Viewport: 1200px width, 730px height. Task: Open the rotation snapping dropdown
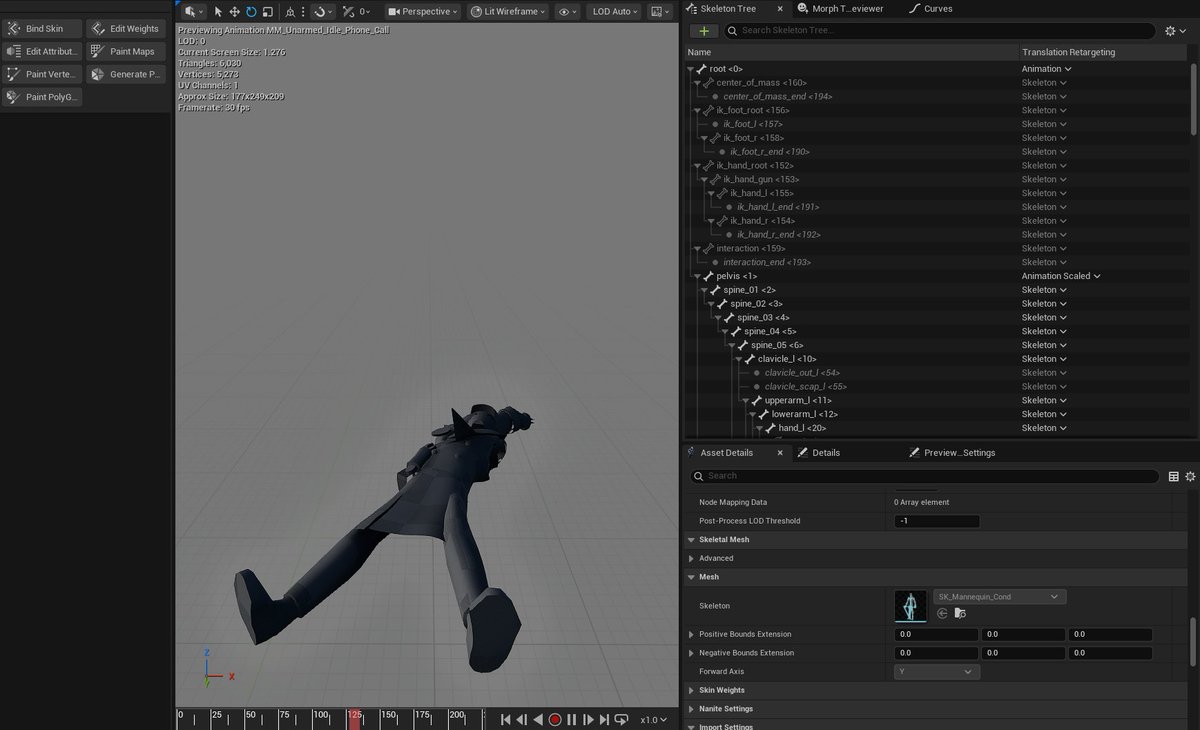pos(324,12)
